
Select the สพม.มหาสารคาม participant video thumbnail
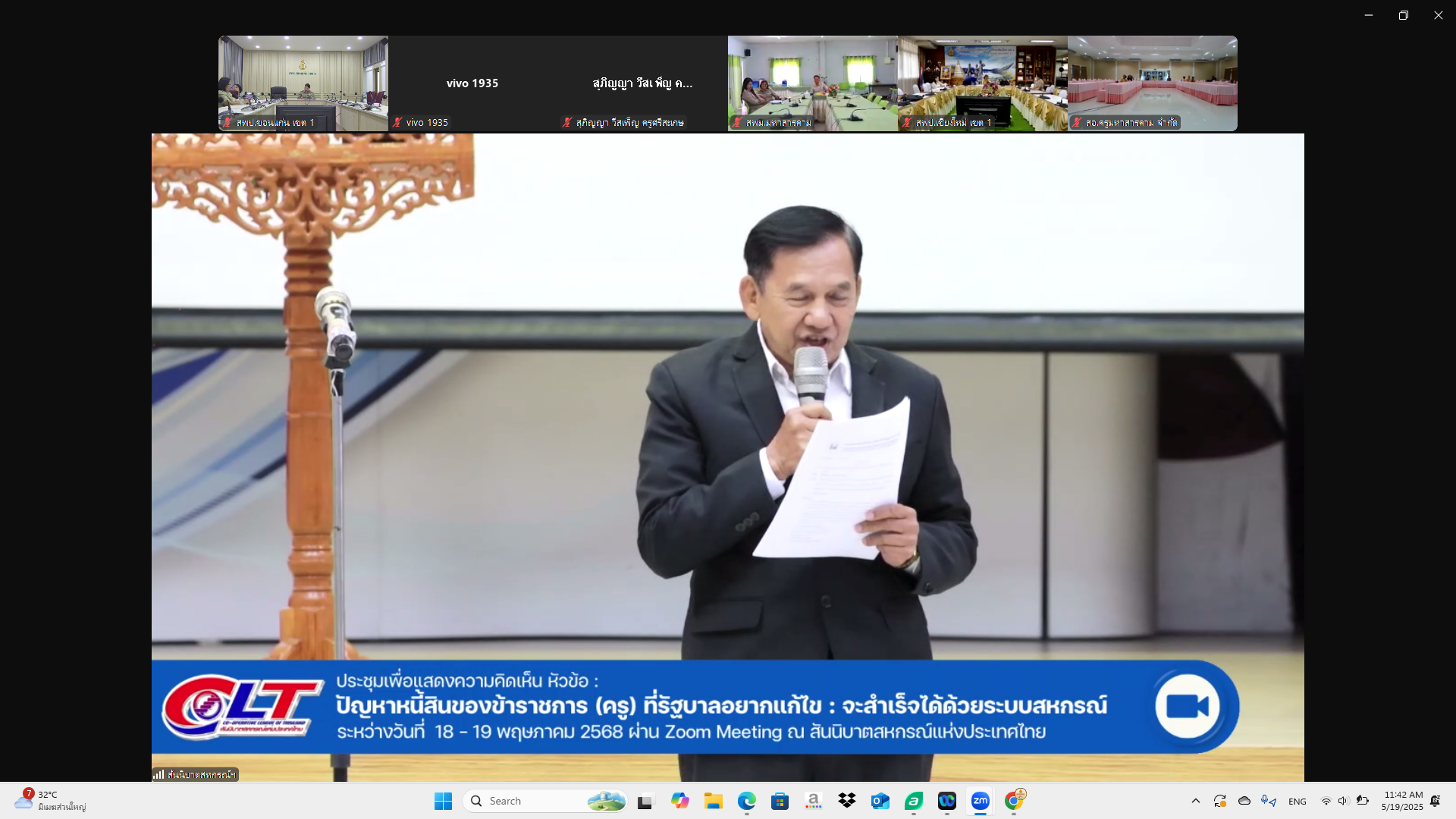click(x=813, y=83)
